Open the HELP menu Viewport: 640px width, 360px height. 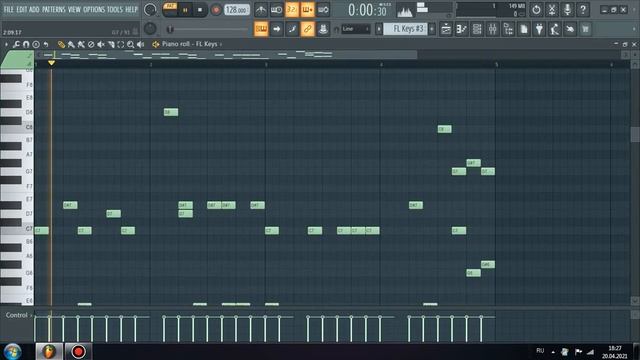pos(131,9)
